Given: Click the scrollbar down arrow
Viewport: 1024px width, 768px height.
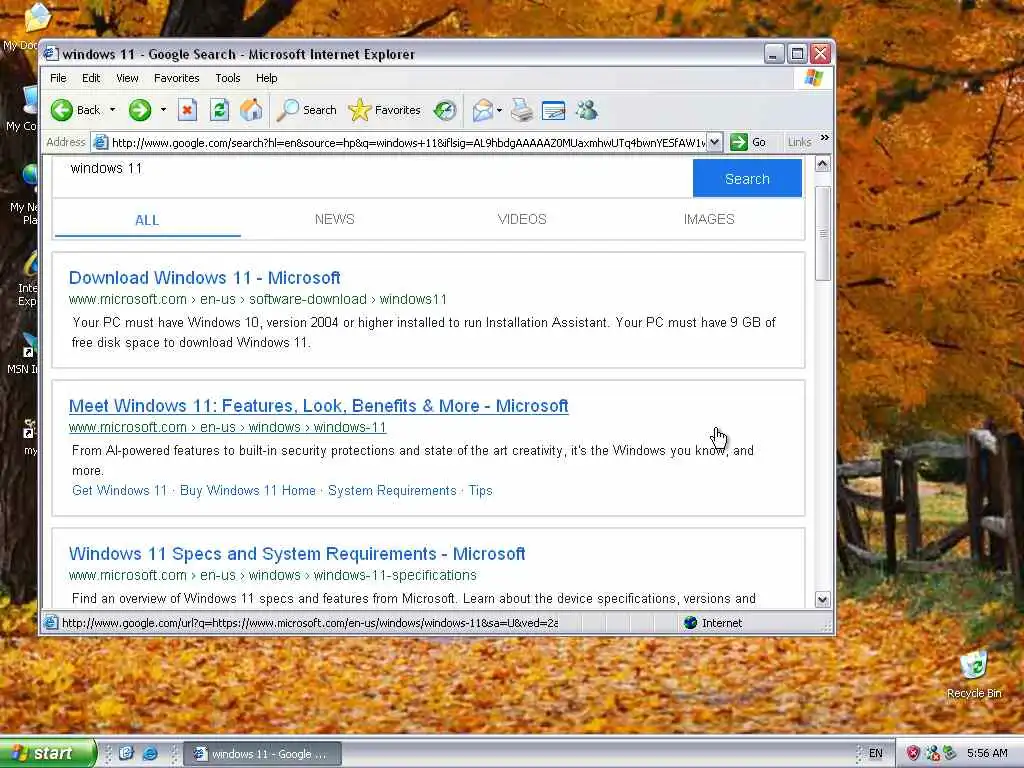Looking at the screenshot, I should [x=823, y=599].
